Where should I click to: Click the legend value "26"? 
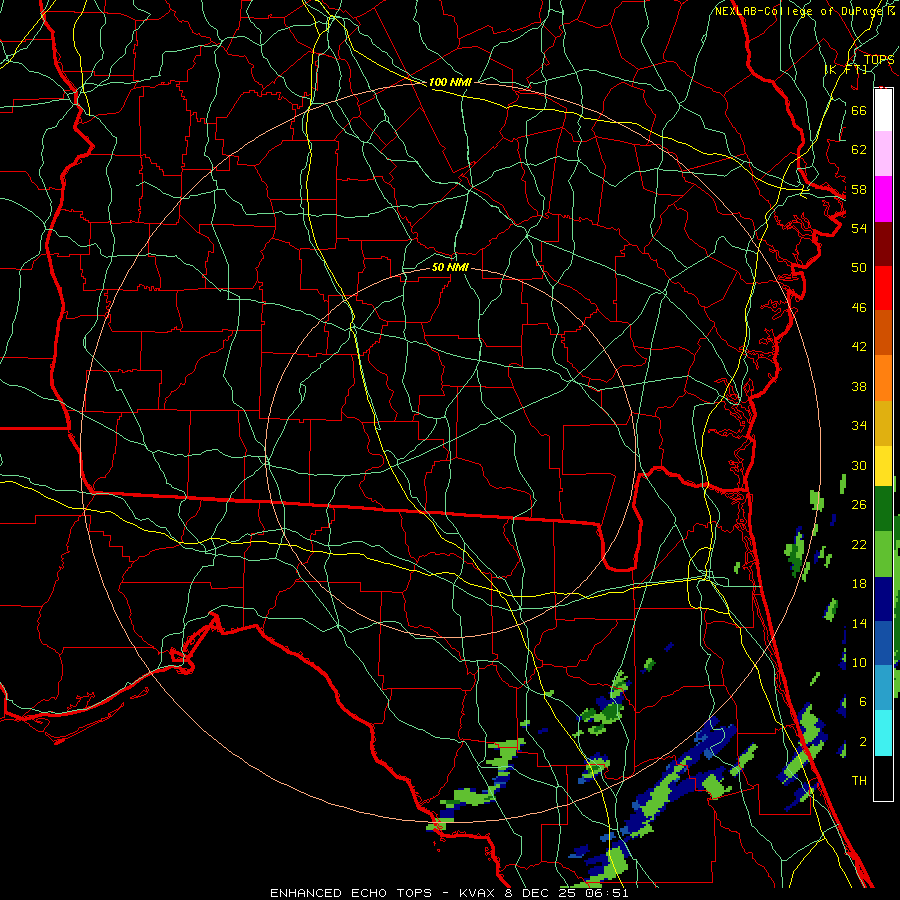pyautogui.click(x=859, y=505)
